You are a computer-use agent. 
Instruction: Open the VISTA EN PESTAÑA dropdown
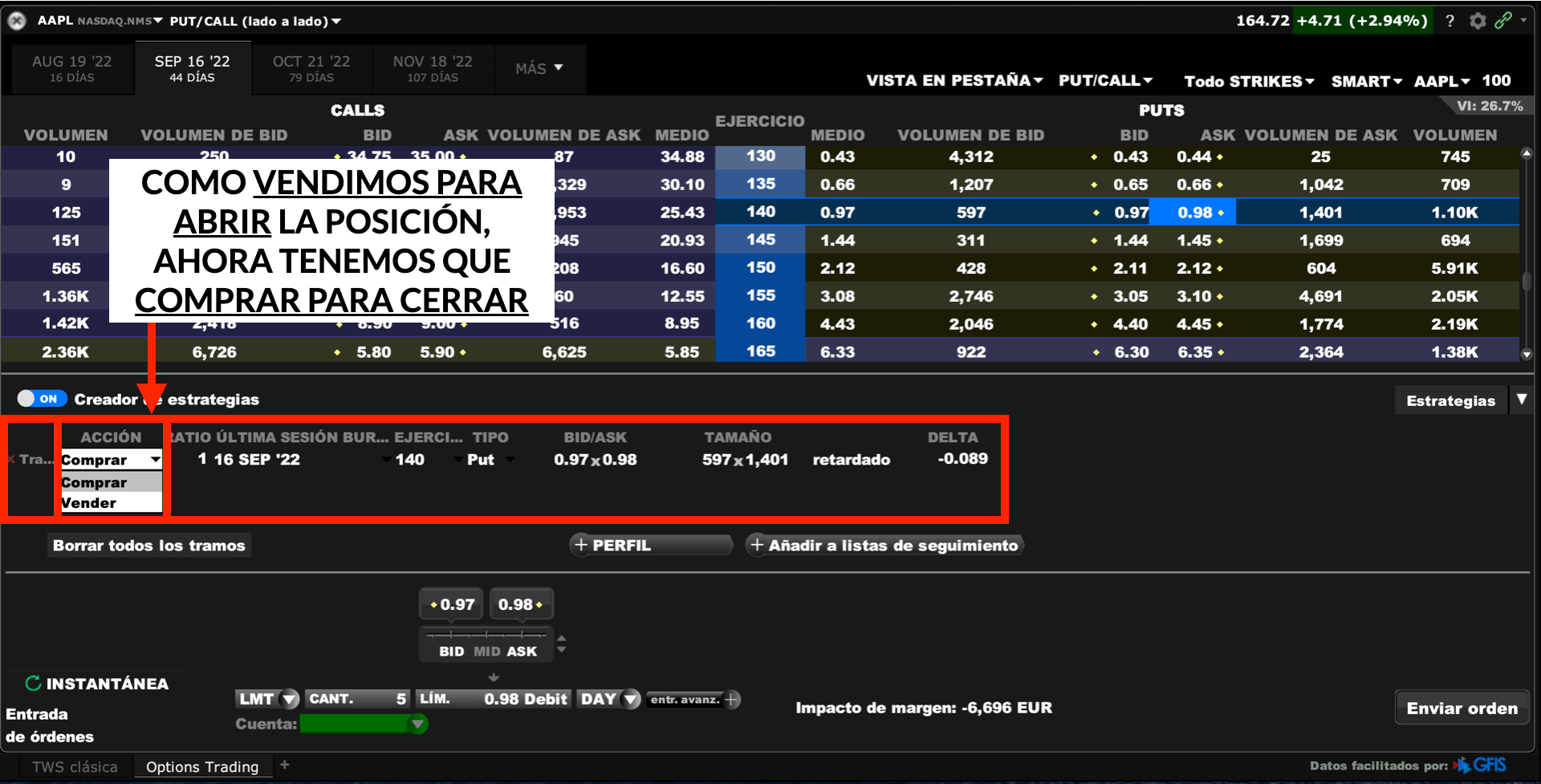(x=954, y=80)
